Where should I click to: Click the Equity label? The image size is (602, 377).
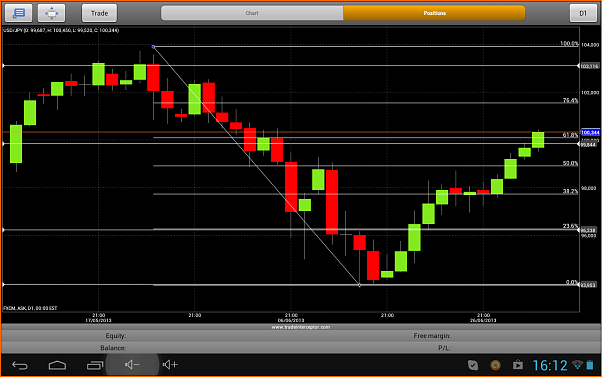coord(116,336)
